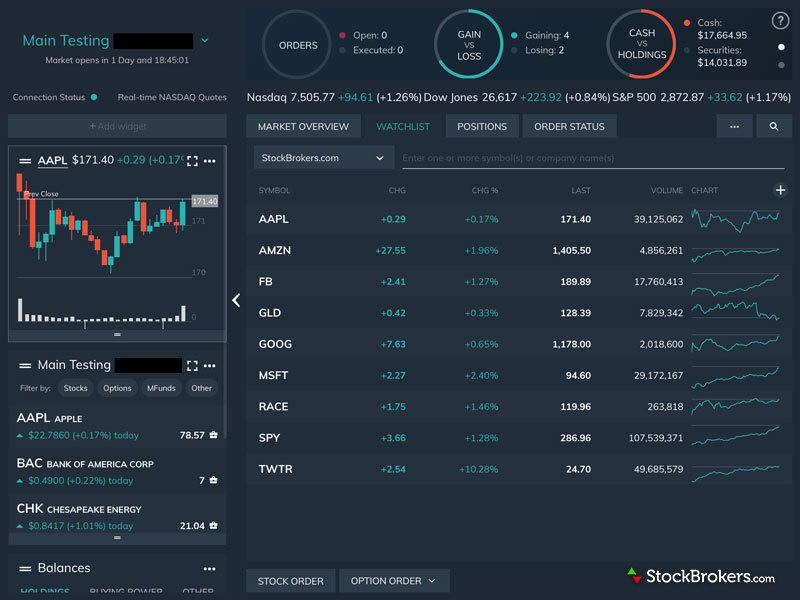Viewport: 800px width, 600px height.
Task: Select the GOOG watchlist row
Action: 519,344
